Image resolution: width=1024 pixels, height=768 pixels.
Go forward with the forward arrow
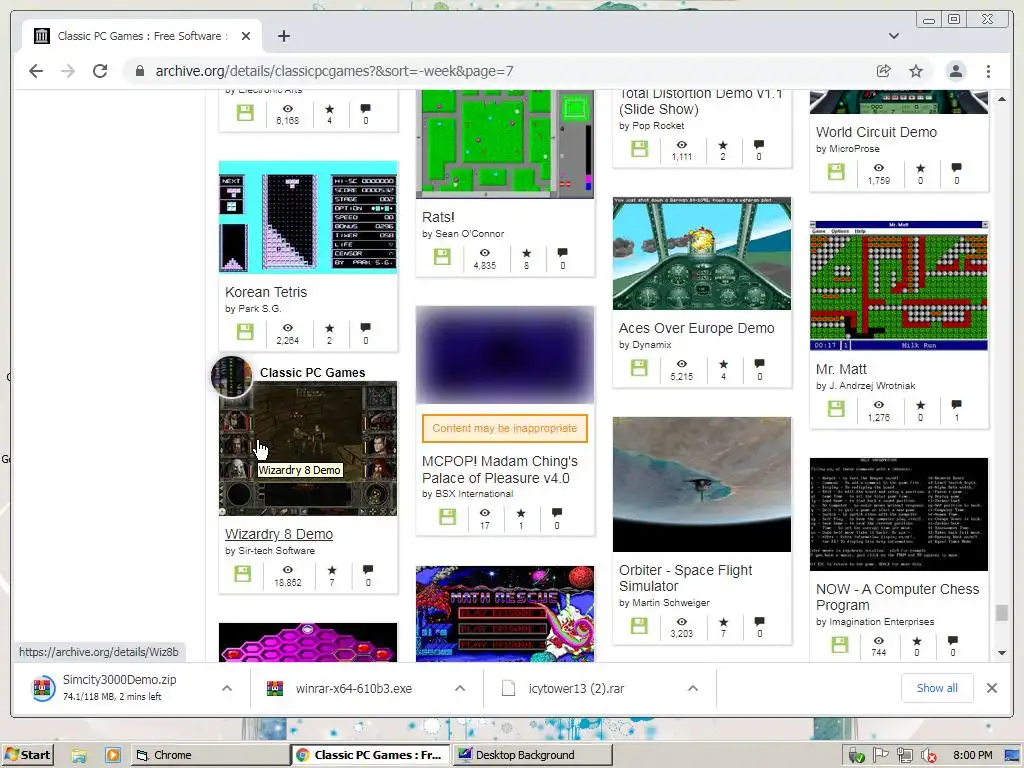[x=68, y=71]
